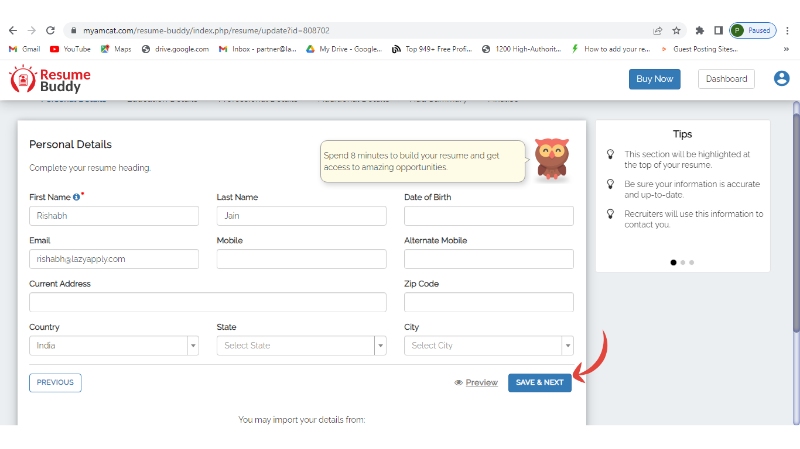Click the First Name info icon
Screen dimensions: 800x449
[76, 197]
